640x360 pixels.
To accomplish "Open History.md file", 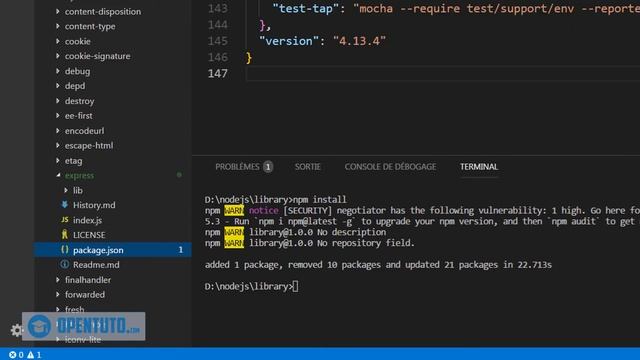I will pyautogui.click(x=94, y=205).
